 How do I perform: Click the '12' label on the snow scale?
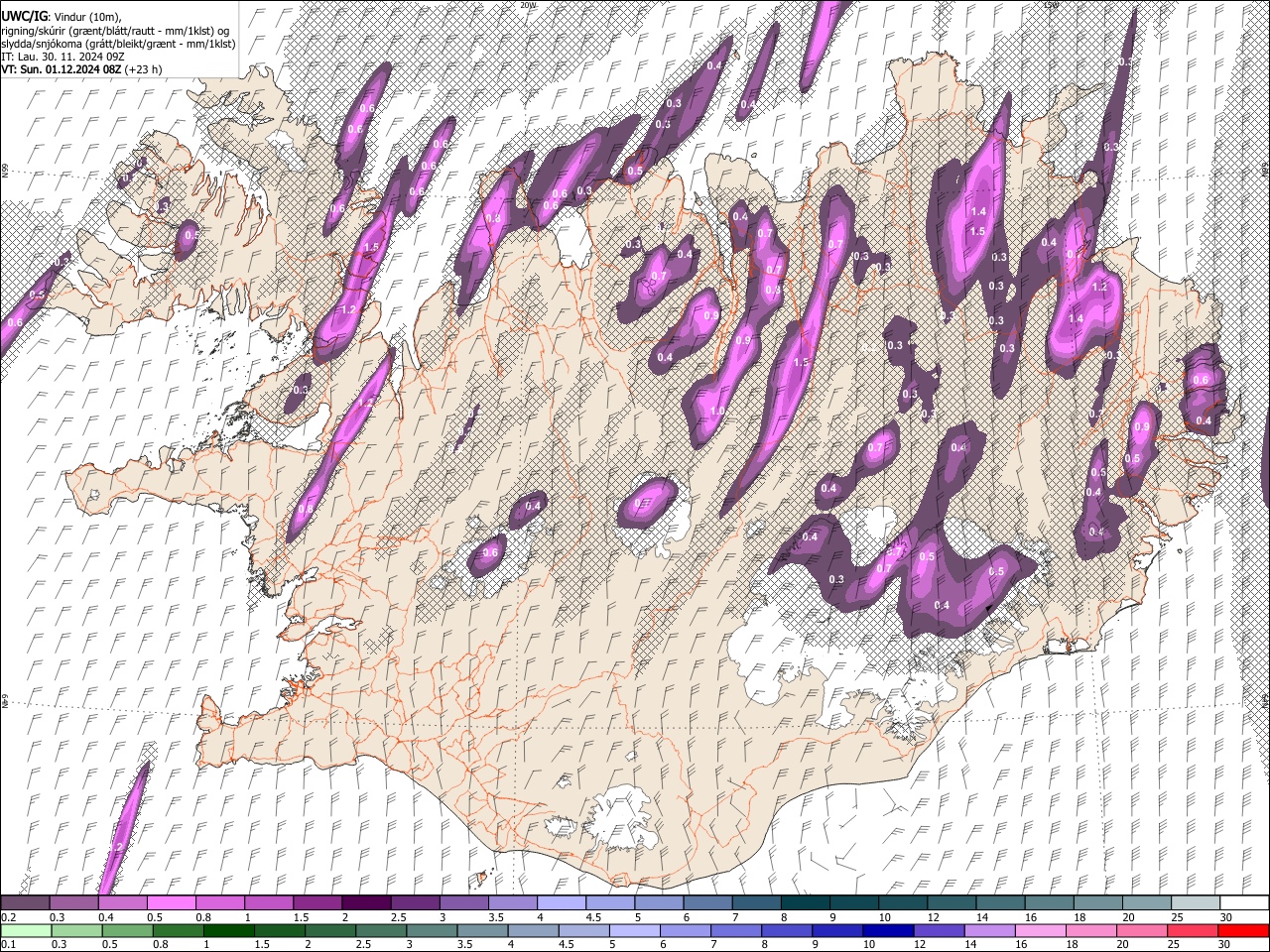pos(933,917)
